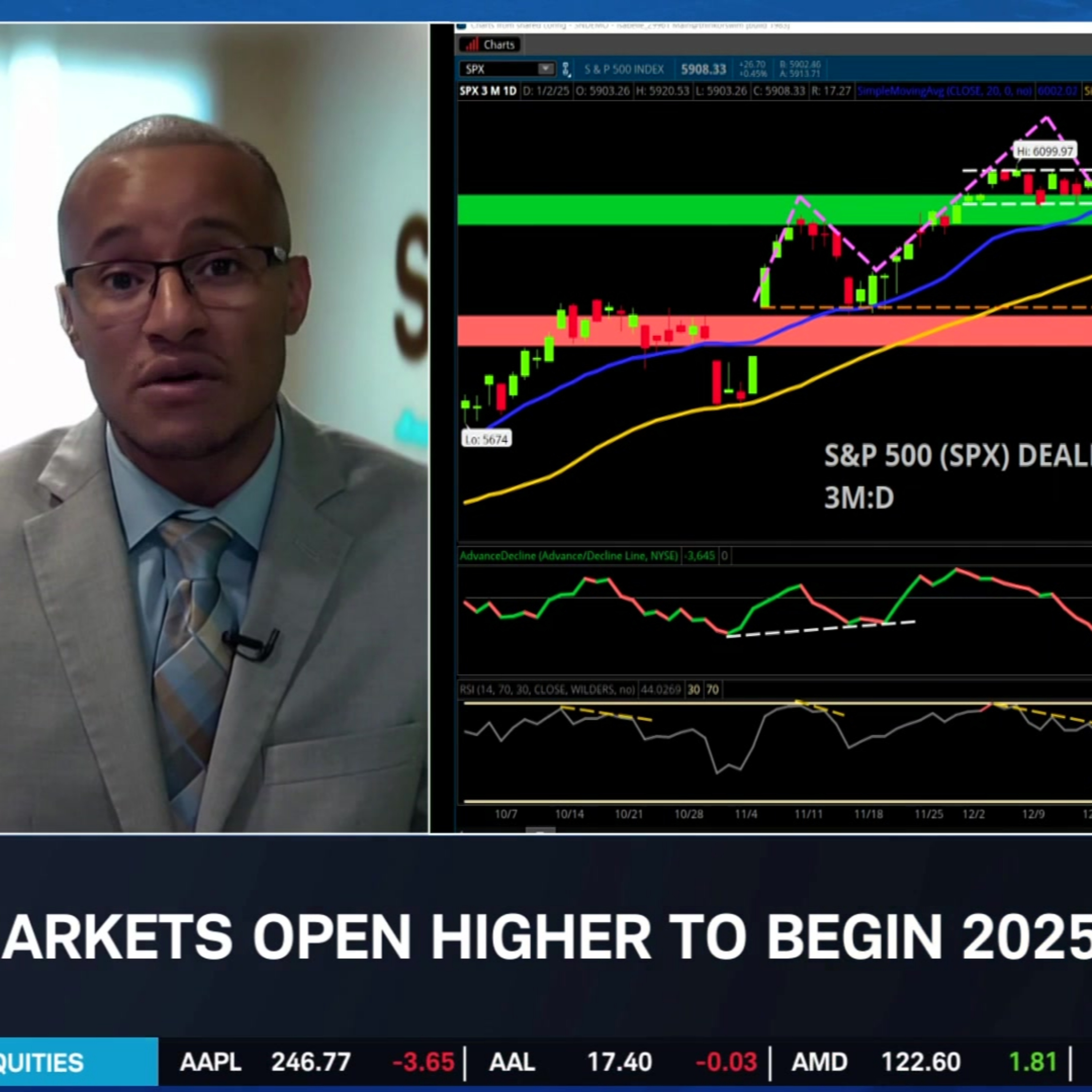Click the symbol link icon next to SPX
Viewport: 1092px width, 1092px height.
(566, 70)
